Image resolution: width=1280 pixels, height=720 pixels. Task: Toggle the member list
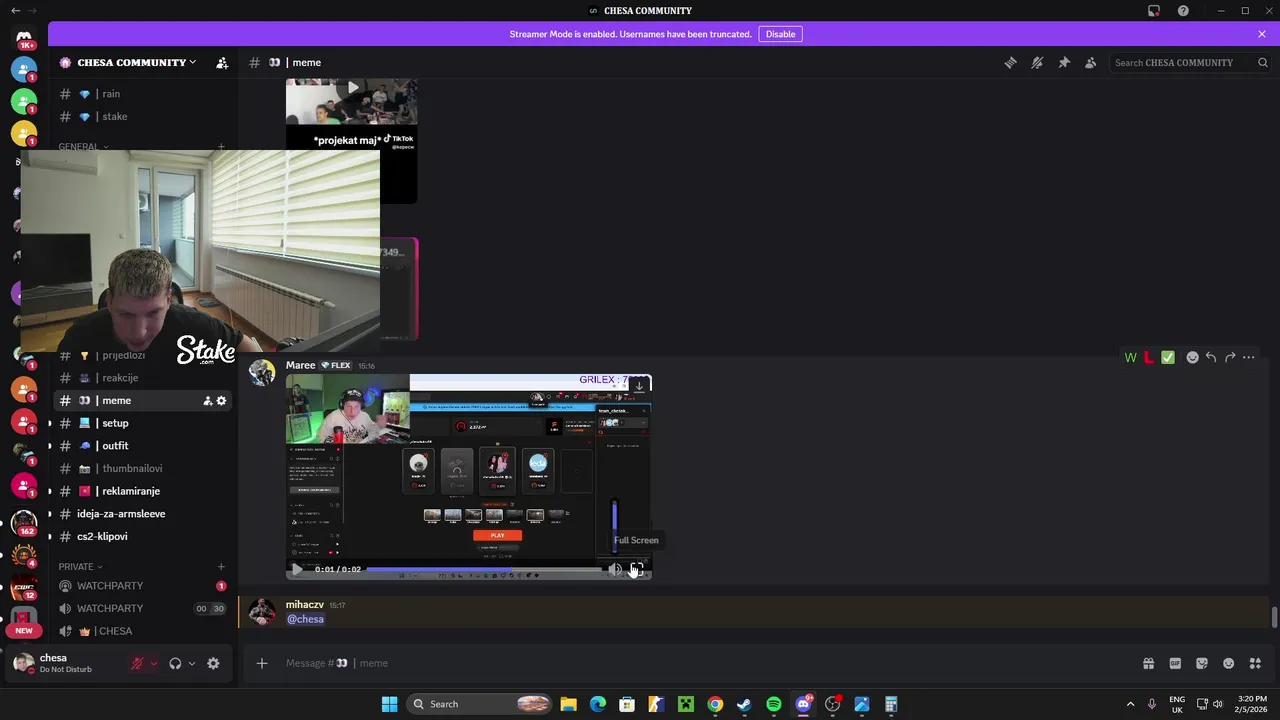(1091, 62)
